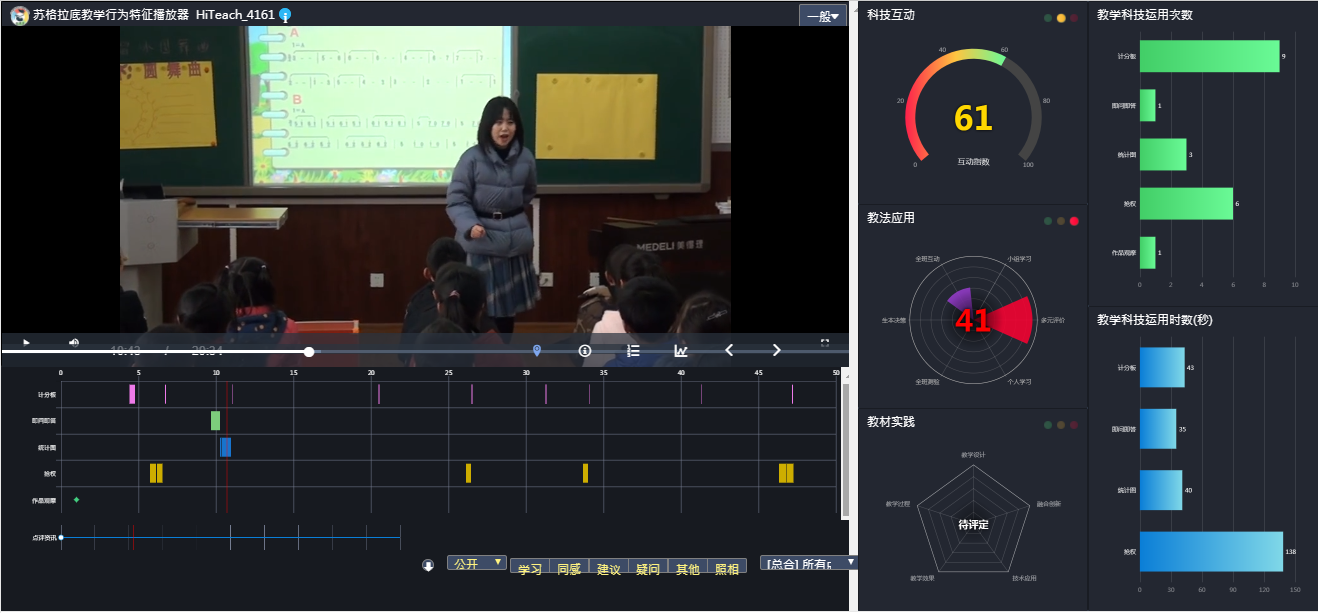Select the 建议 comment tag

(608, 568)
